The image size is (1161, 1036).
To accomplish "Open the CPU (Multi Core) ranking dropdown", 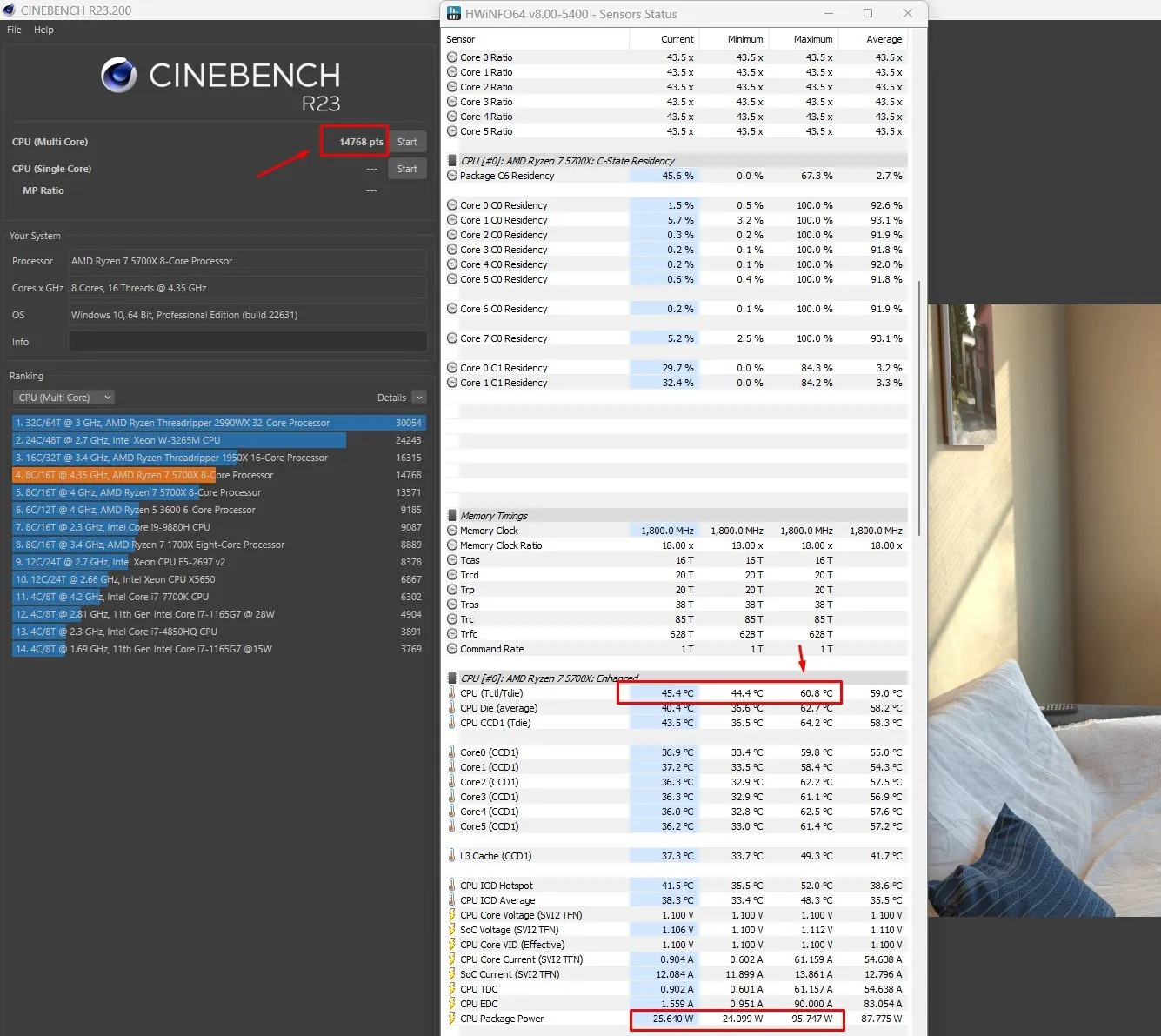I will (63, 398).
